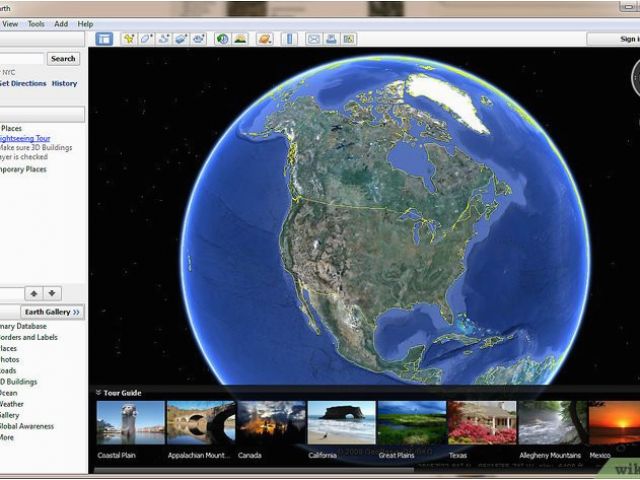The height and width of the screenshot is (480, 640).
Task: Click the search text field
Action: [x=22, y=59]
